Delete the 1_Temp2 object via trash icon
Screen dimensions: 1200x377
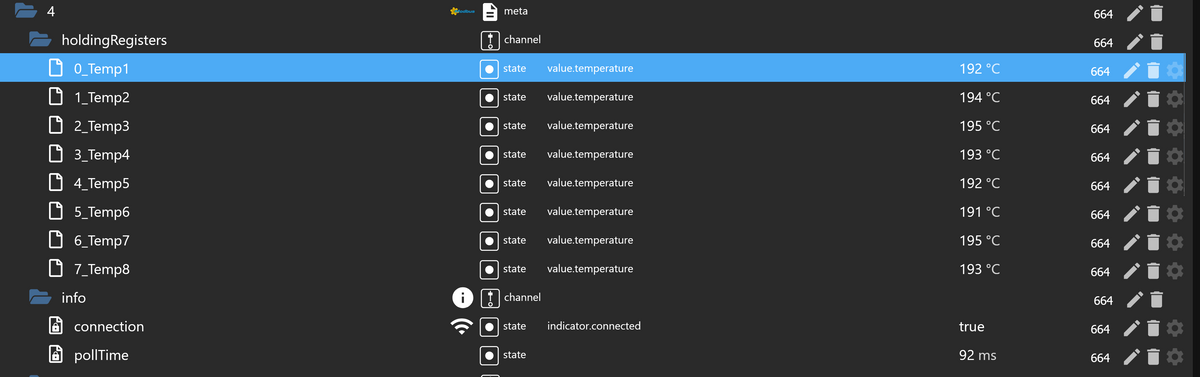tap(1153, 99)
